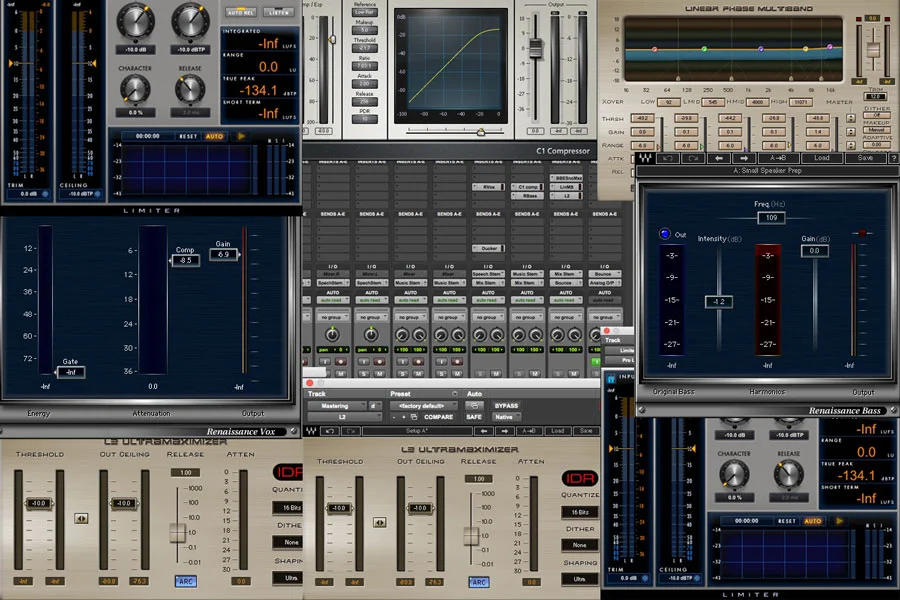
Task: Click the Waves logo in the L3 plugin toolbar
Action: (x=311, y=431)
